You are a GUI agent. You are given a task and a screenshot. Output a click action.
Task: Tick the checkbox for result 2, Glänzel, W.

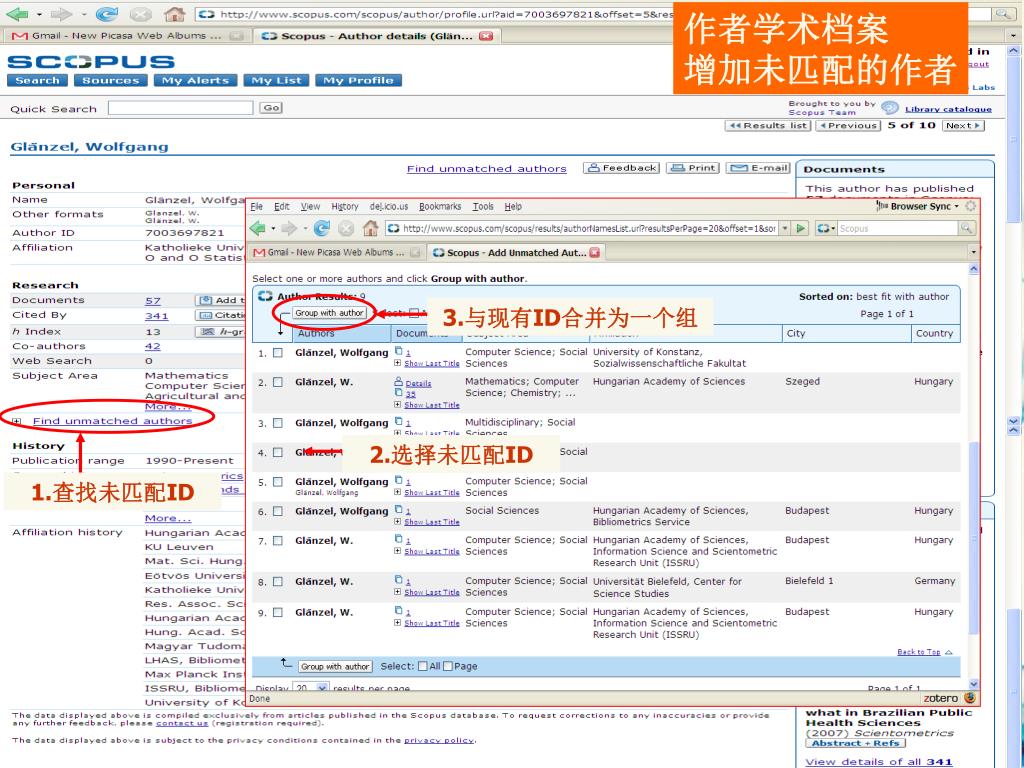[x=278, y=382]
